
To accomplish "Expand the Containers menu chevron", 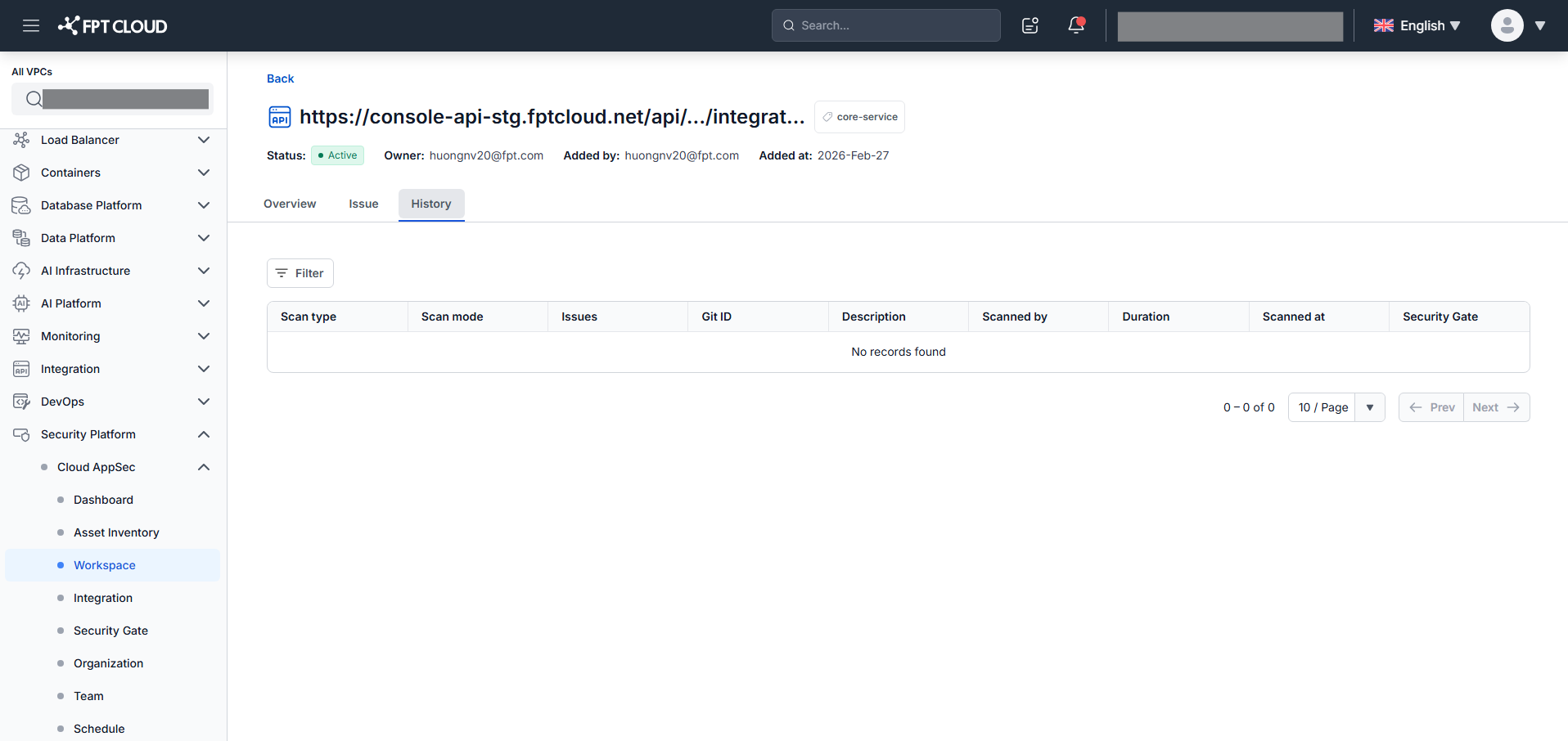I will click(x=204, y=173).
